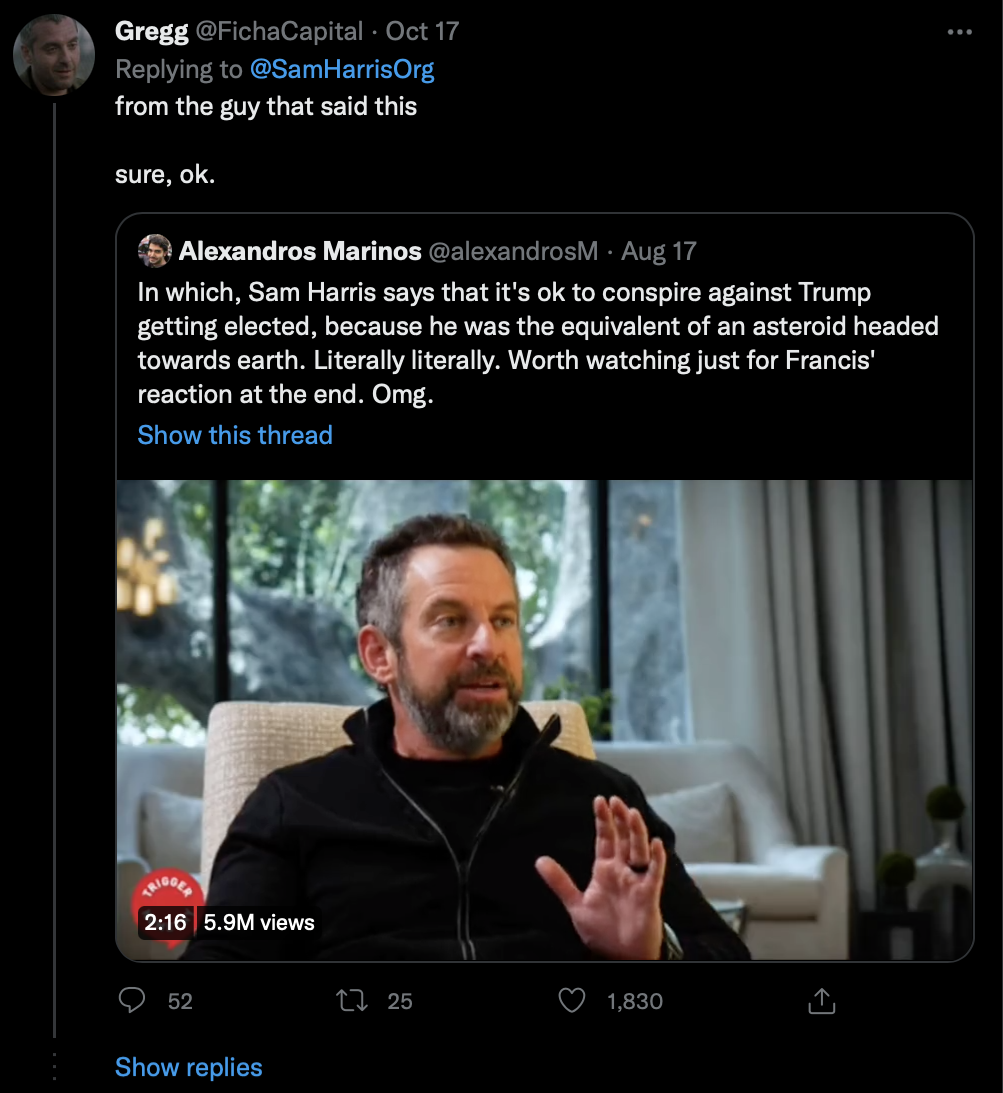Open the more options menu on Gregg's tweet
1003x1093 pixels.
[959, 32]
